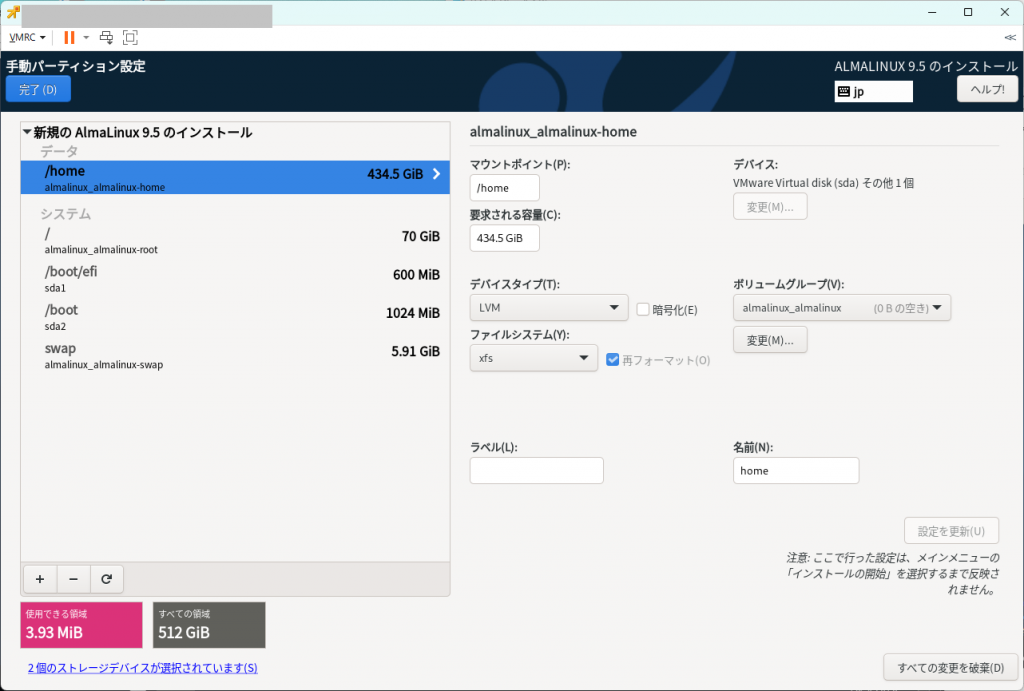Select the /boot/efi partition row

(235, 279)
